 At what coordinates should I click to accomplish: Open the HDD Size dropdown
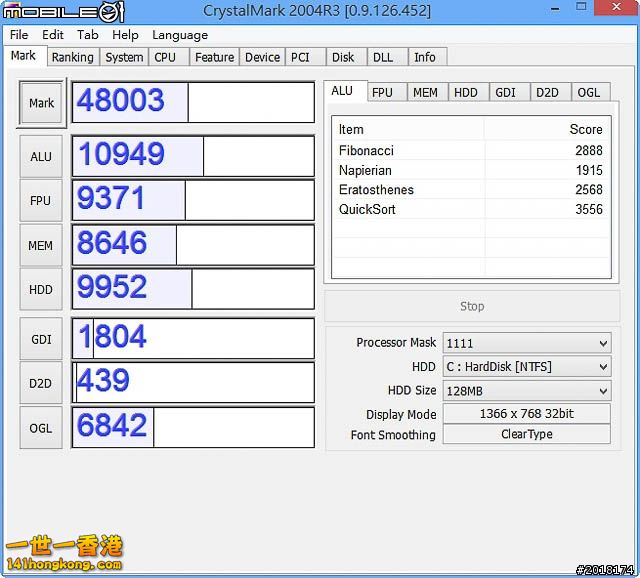pos(526,391)
